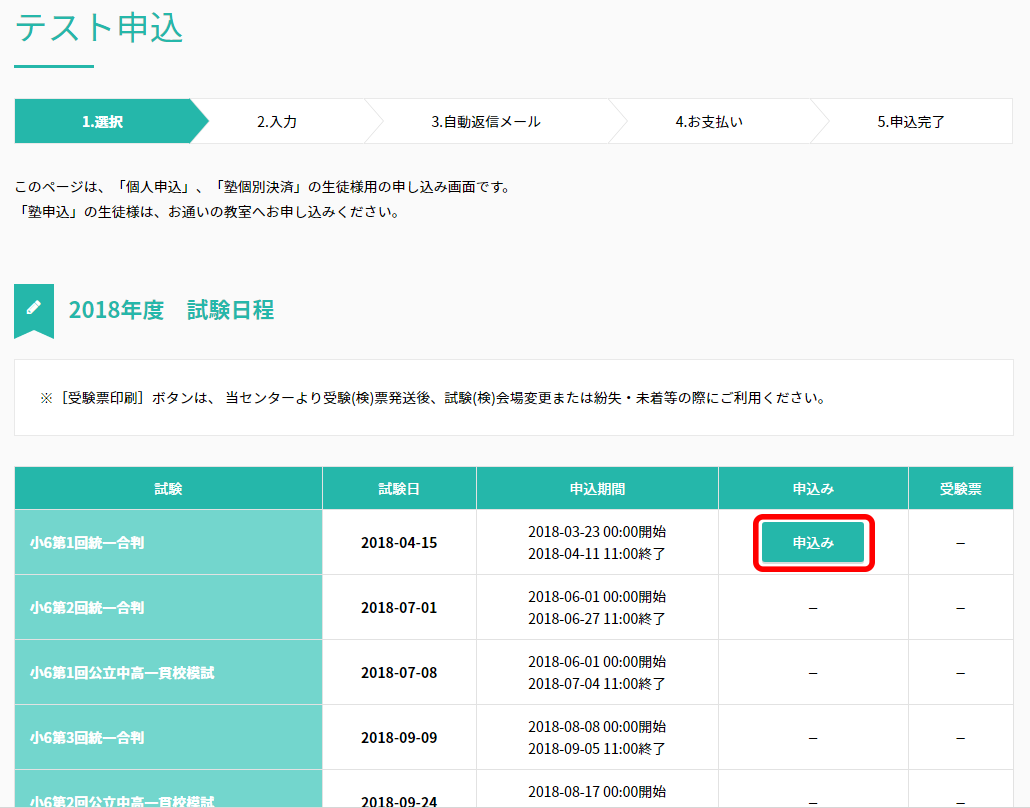Click the exam date 2018-04-15

[x=399, y=543]
